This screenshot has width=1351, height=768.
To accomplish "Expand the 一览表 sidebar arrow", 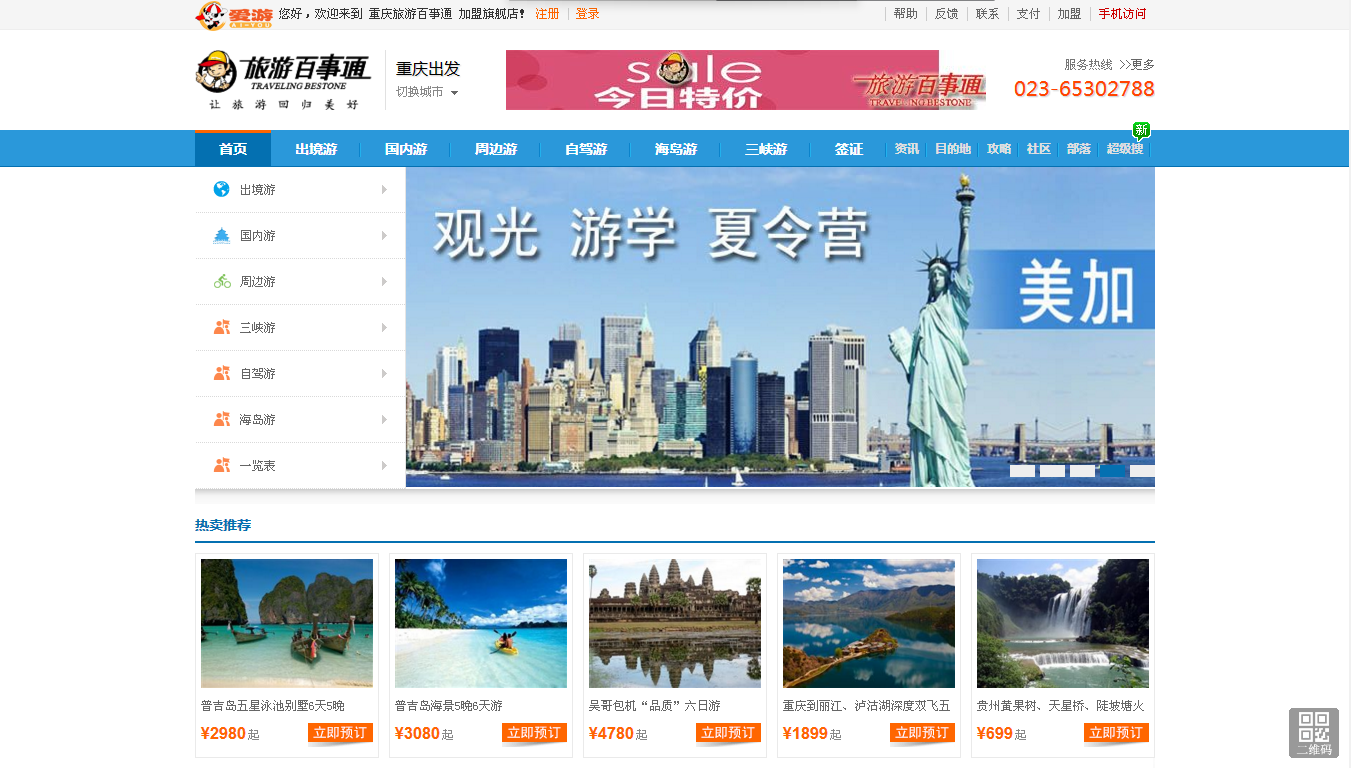I will pos(384,465).
